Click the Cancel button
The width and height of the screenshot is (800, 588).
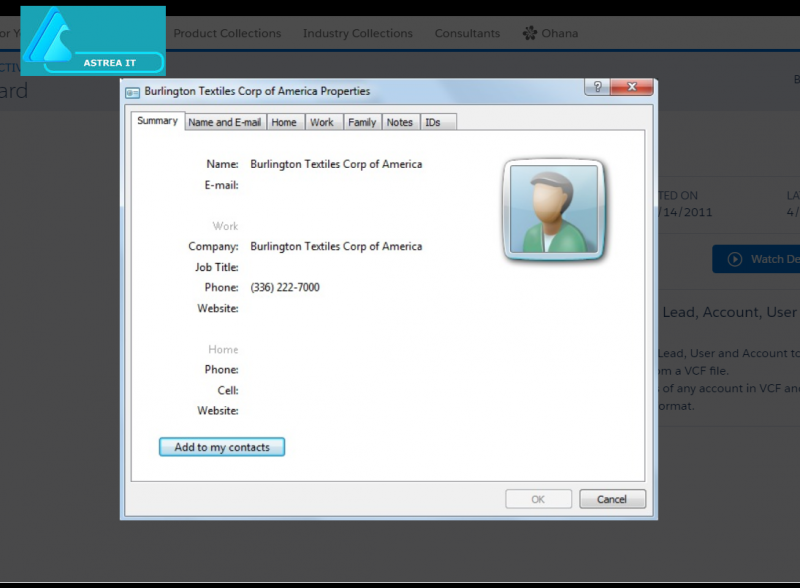coord(612,499)
